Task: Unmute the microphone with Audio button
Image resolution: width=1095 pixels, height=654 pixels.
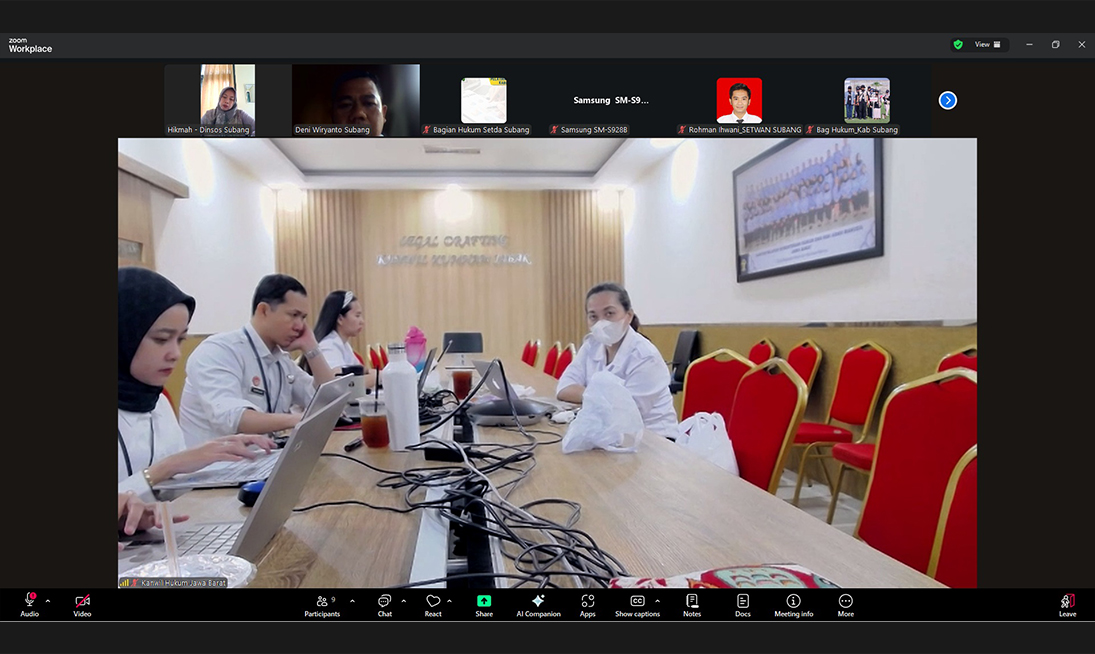Action: pos(30,603)
